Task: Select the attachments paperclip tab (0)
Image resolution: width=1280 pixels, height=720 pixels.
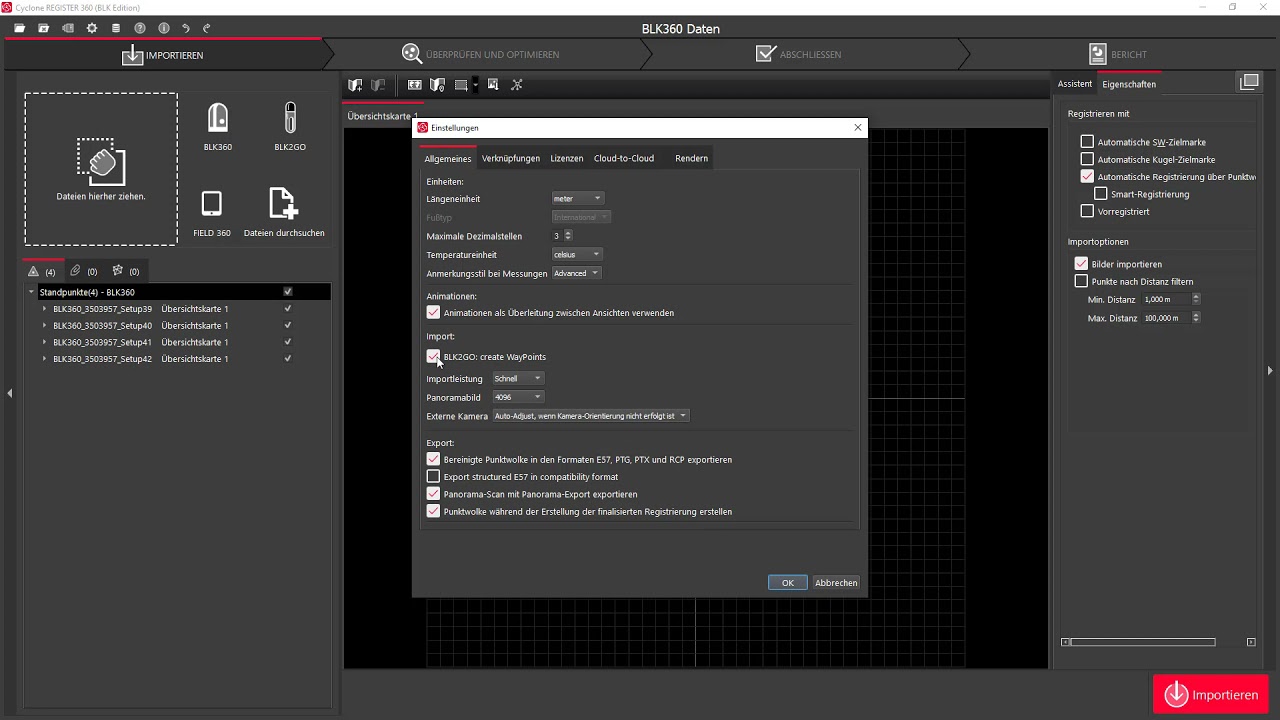Action: 83,271
